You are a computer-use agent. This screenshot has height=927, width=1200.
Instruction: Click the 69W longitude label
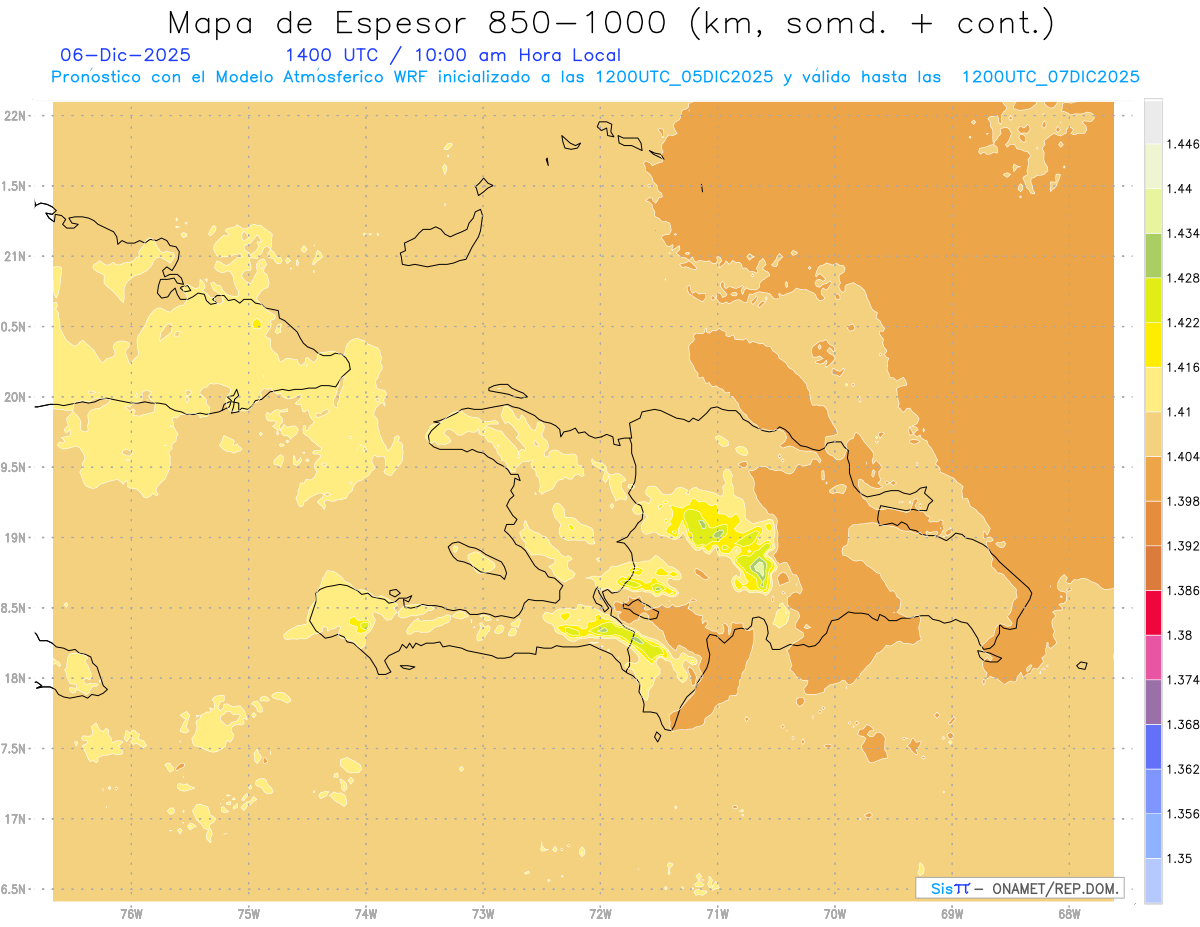tap(952, 913)
